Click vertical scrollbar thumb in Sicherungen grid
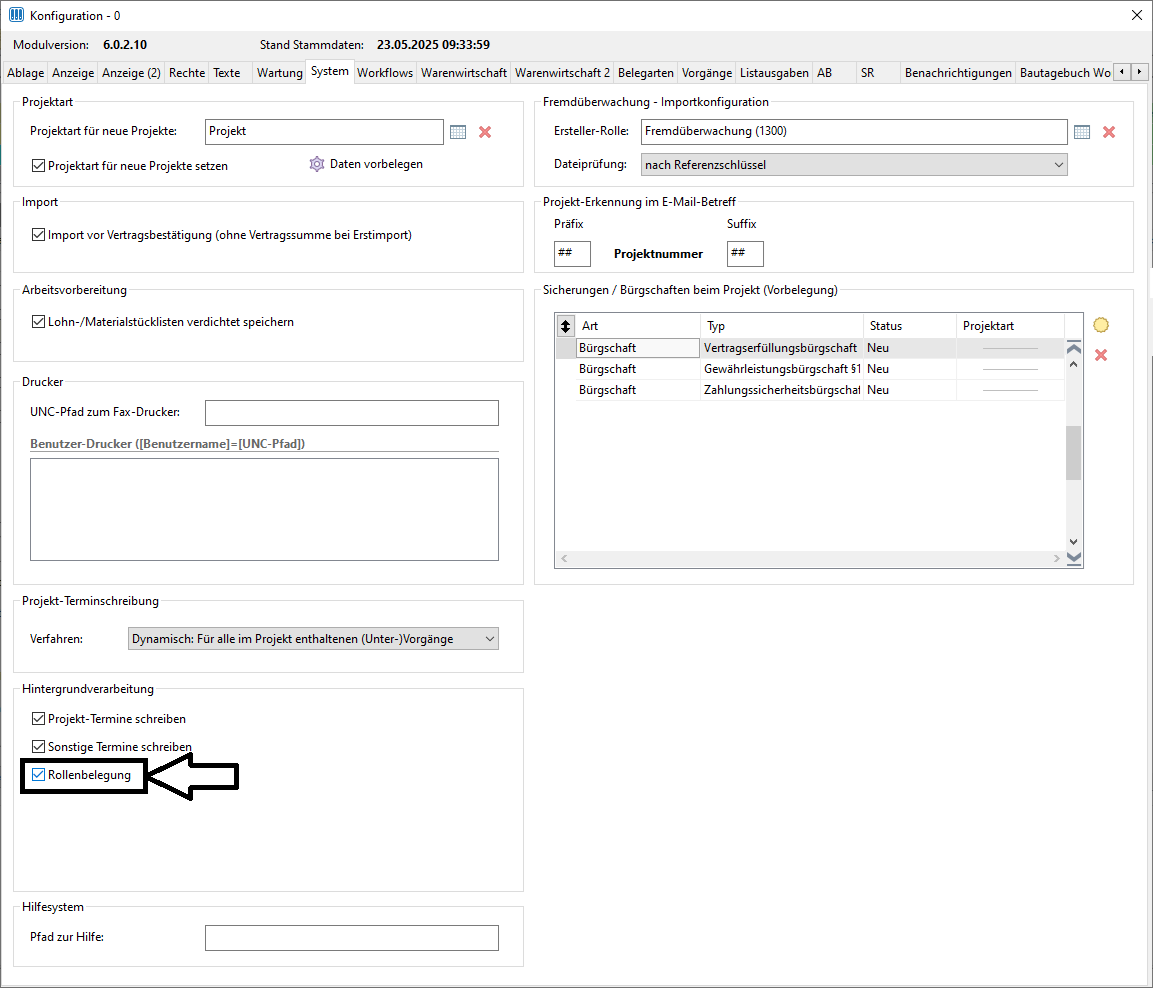Screen dimensions: 1153x988 click(x=1074, y=453)
